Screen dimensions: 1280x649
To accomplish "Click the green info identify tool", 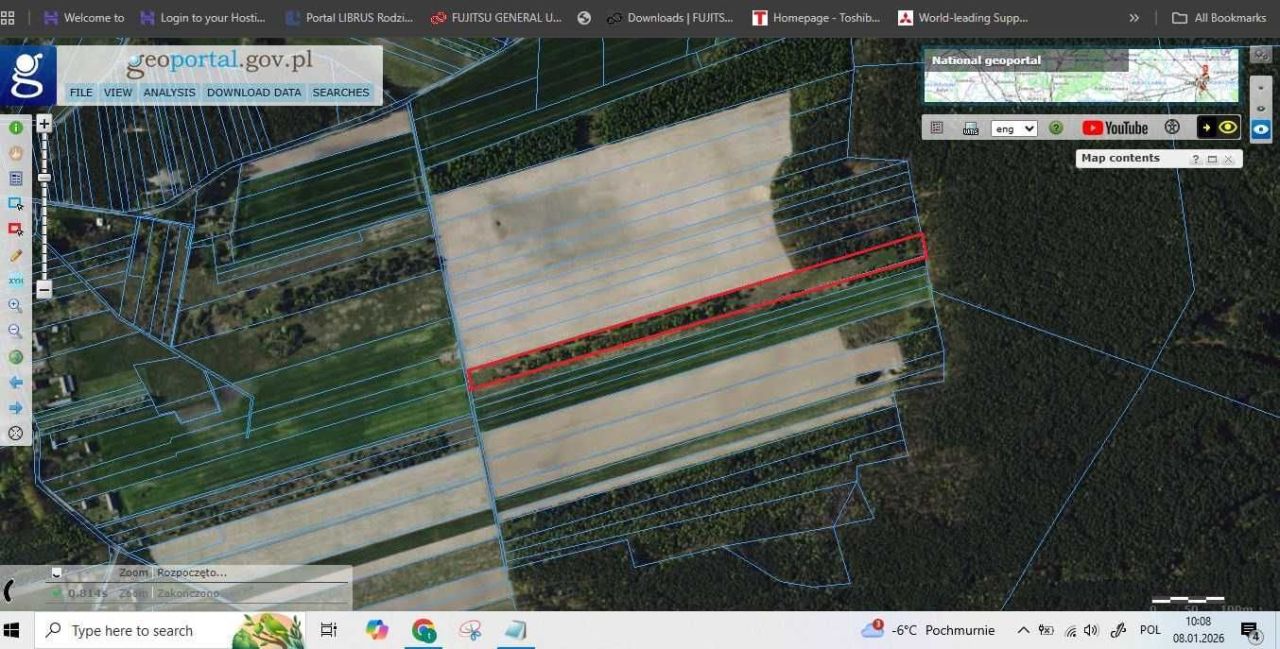I will click(x=15, y=128).
